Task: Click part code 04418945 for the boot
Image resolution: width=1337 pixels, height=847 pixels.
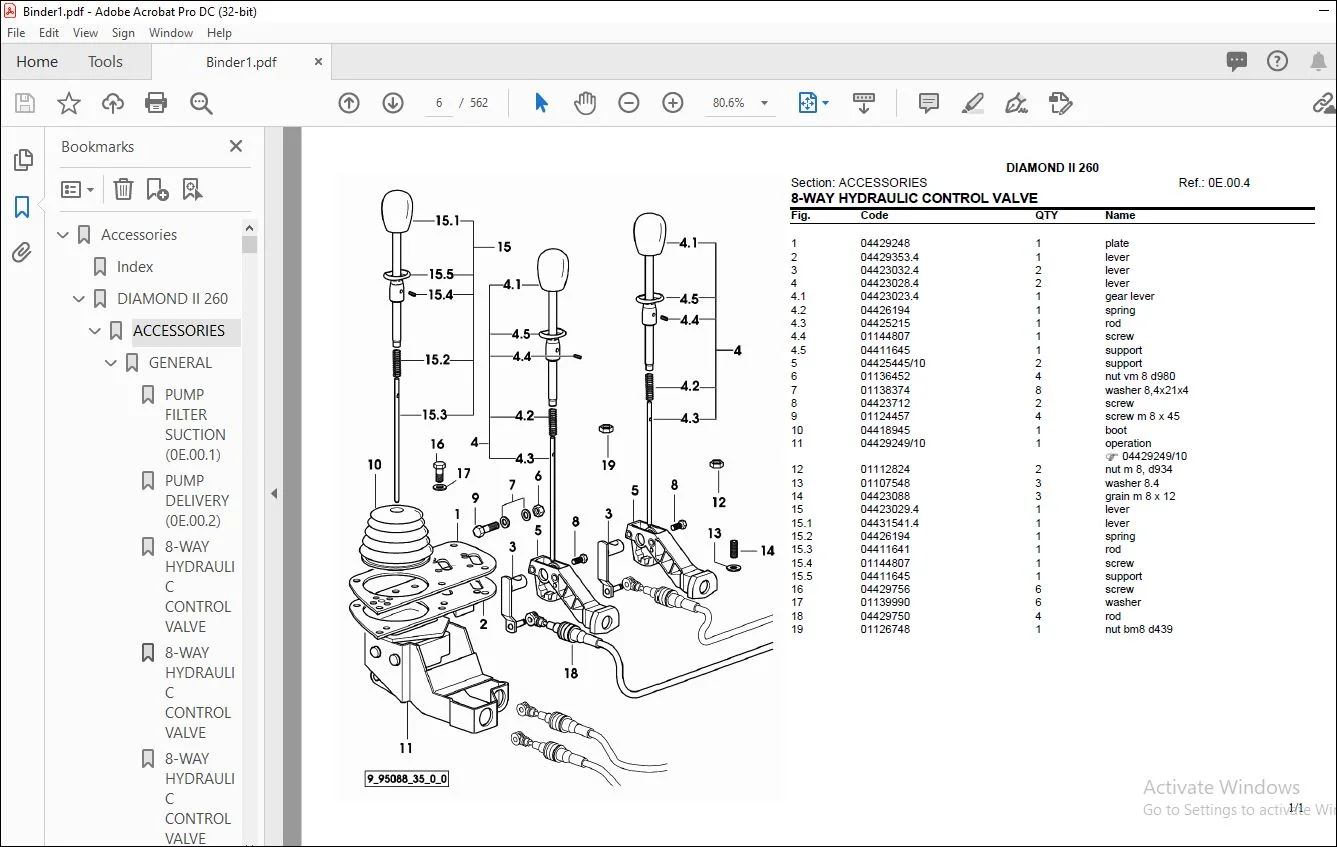Action: [885, 430]
